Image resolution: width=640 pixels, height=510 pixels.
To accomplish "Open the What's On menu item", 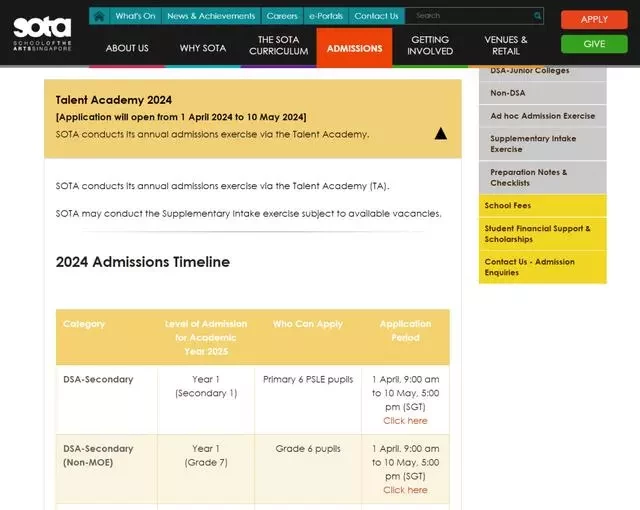I will point(136,16).
